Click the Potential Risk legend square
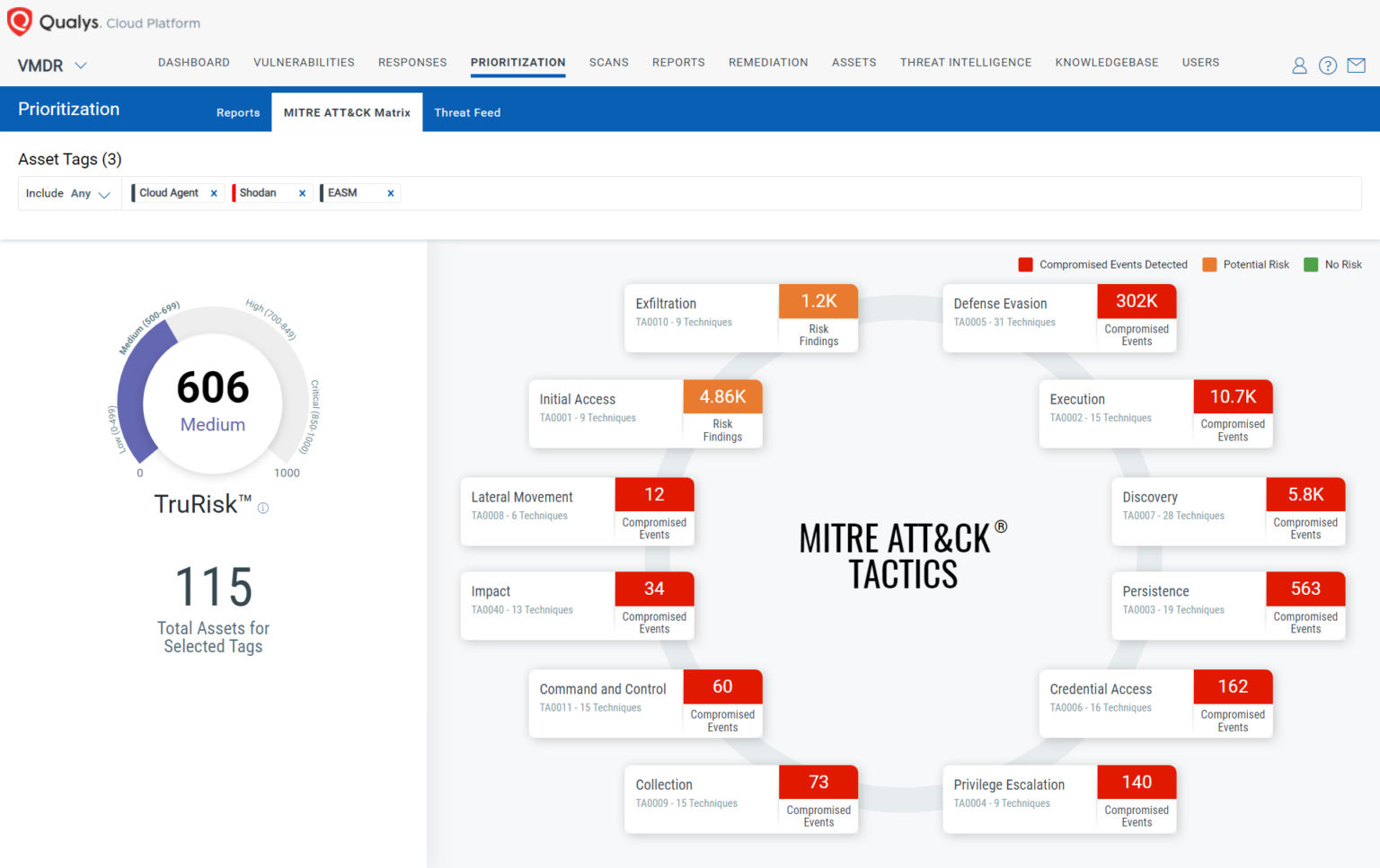The image size is (1380, 868). (x=1210, y=264)
